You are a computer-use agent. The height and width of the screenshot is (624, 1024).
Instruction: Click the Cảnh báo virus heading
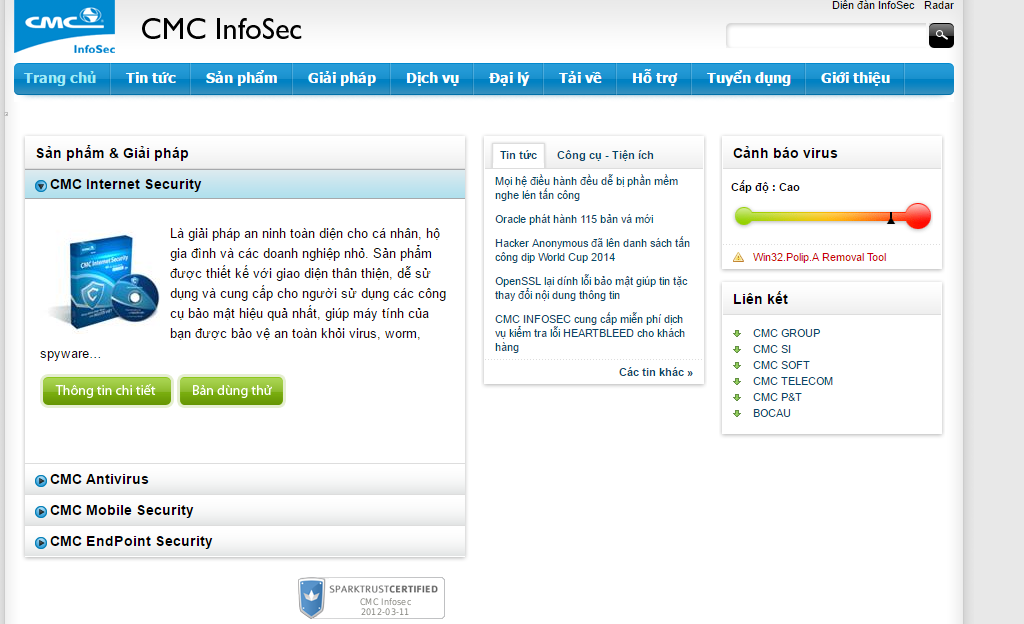(x=785, y=153)
